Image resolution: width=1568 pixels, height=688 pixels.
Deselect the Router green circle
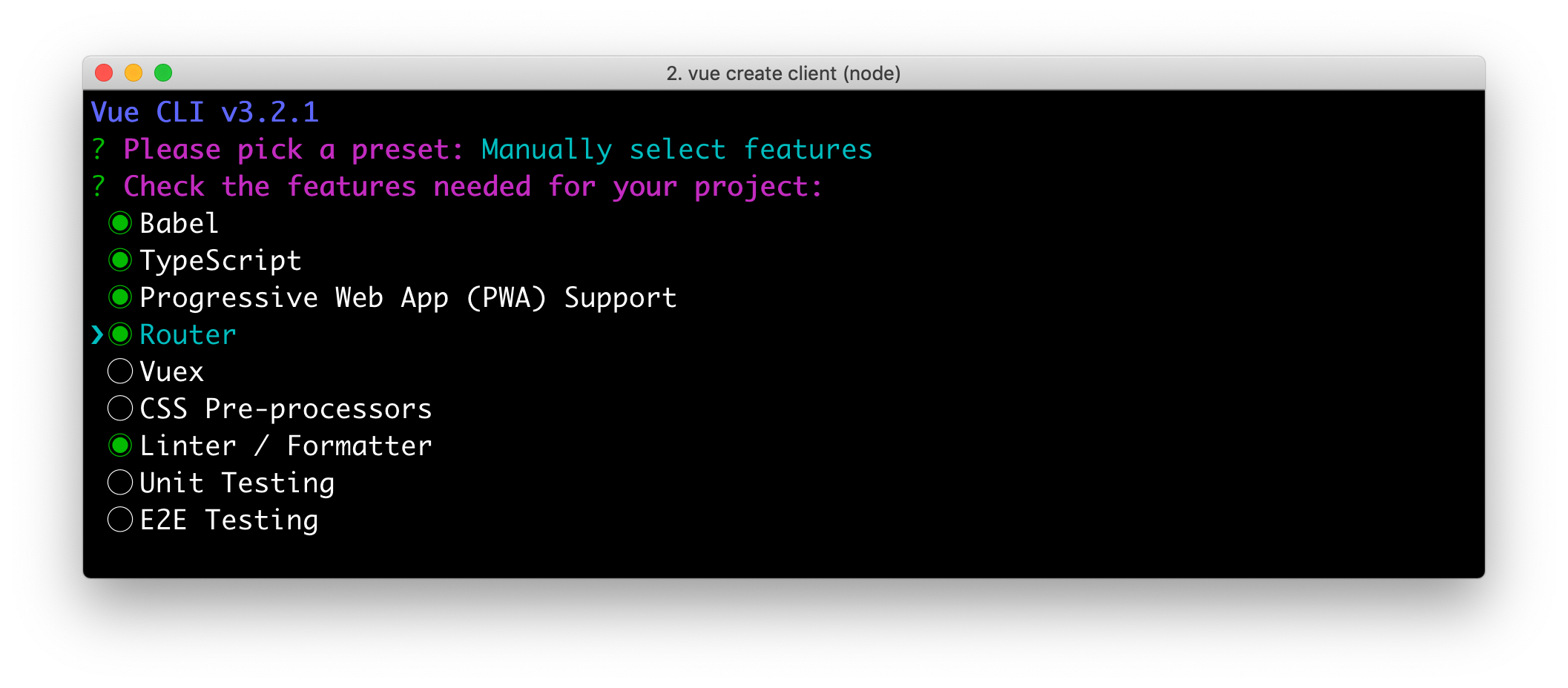[x=120, y=334]
